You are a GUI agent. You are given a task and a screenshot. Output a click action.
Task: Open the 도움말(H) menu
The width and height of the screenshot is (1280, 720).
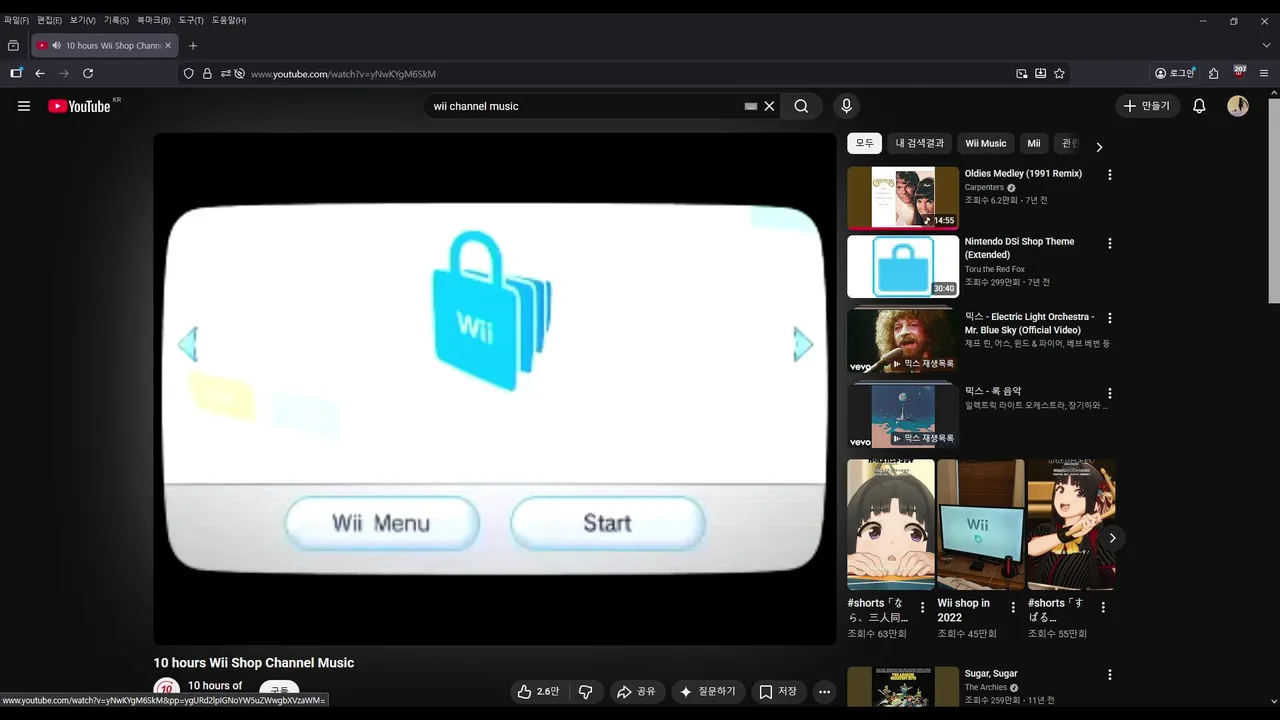[229, 20]
